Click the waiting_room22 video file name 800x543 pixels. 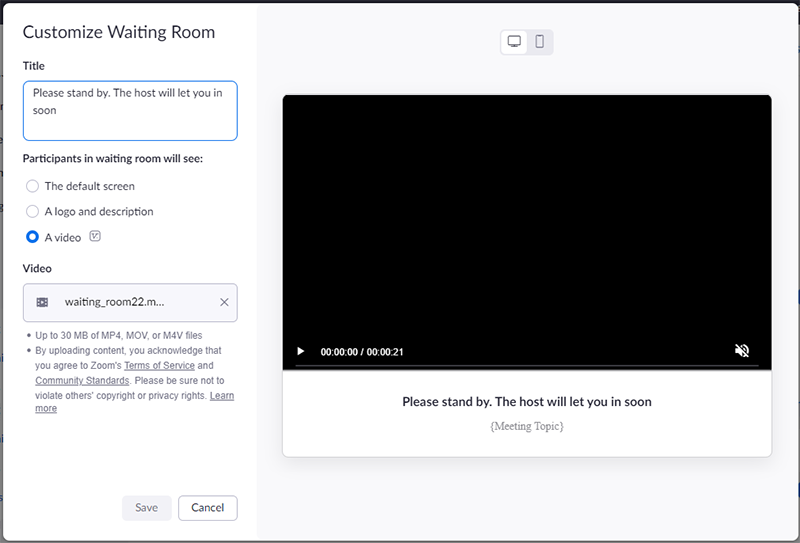[114, 302]
